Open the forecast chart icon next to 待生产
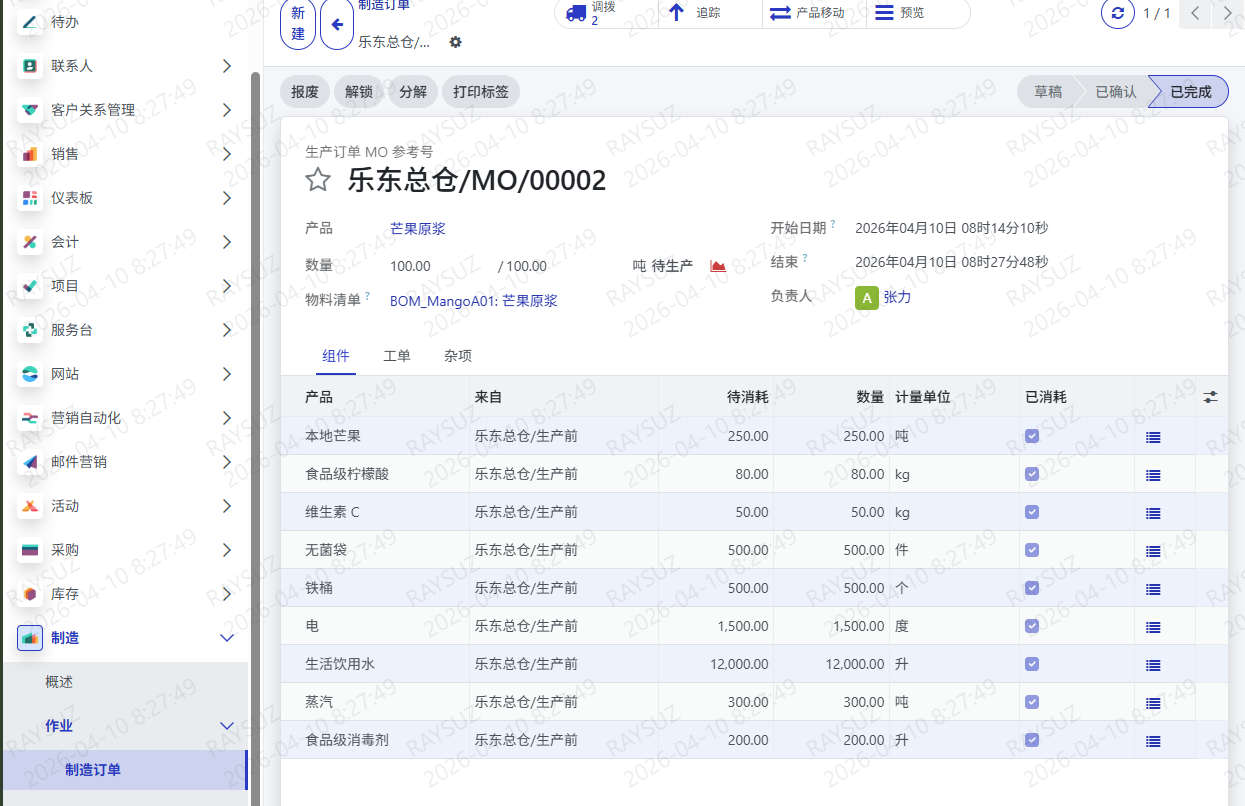The image size is (1245, 806). pyautogui.click(x=718, y=266)
